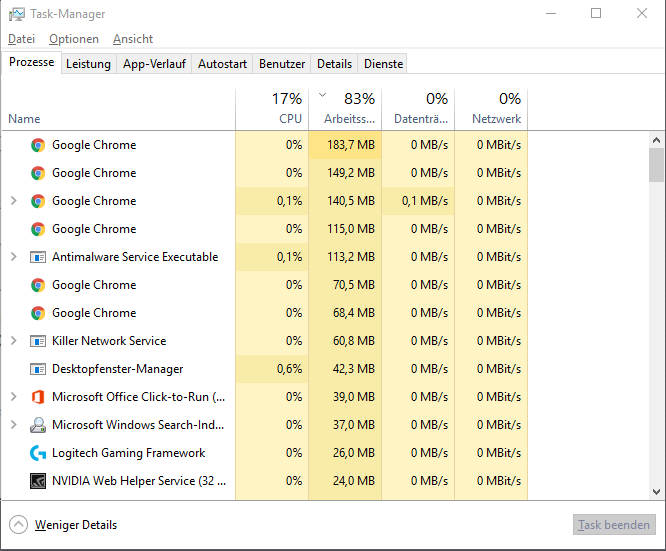Click the Logitech Gaming Framework icon

38,453
